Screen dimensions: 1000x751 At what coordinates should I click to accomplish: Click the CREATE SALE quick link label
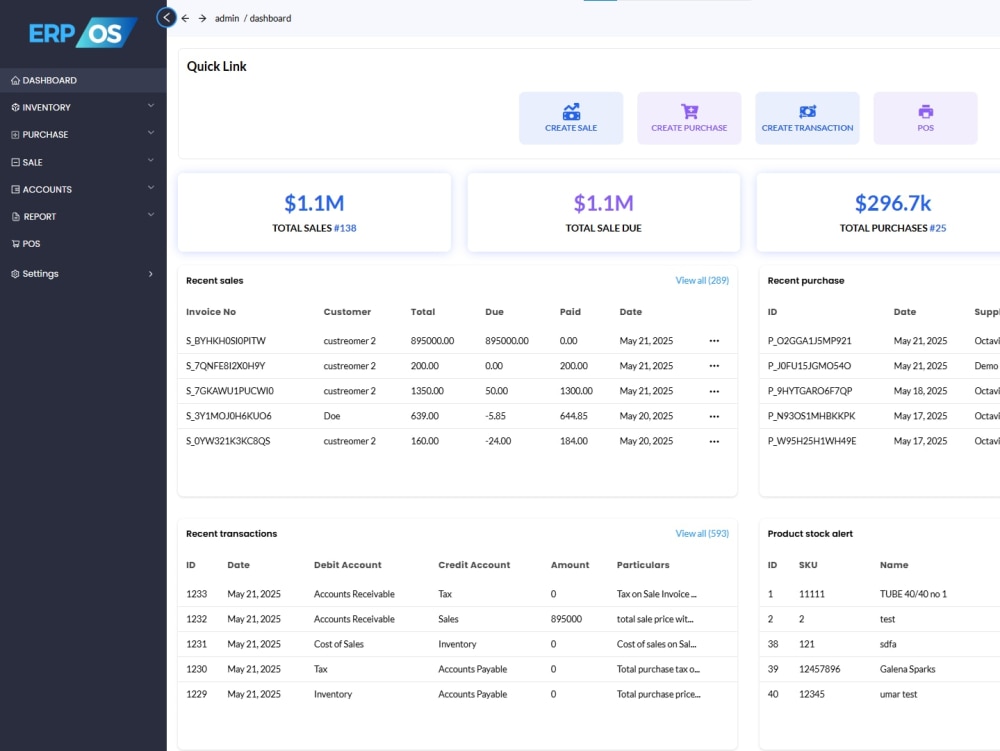tap(571, 128)
